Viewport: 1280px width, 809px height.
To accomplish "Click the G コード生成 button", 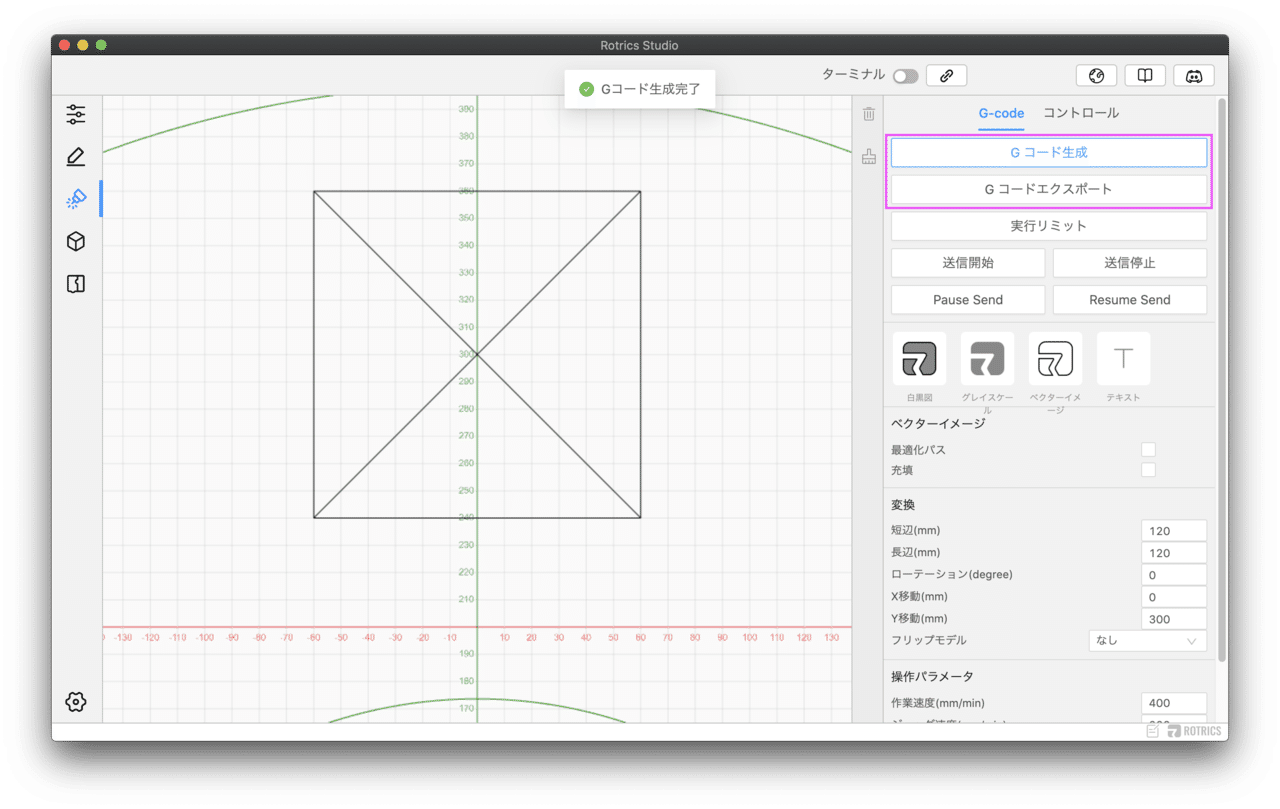I will (x=1049, y=153).
